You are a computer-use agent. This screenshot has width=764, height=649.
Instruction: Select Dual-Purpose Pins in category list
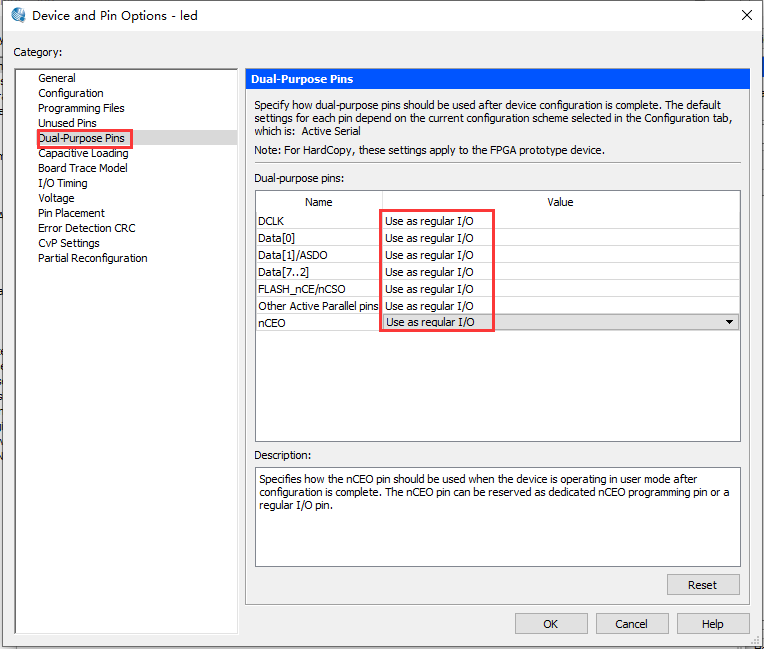coord(82,138)
